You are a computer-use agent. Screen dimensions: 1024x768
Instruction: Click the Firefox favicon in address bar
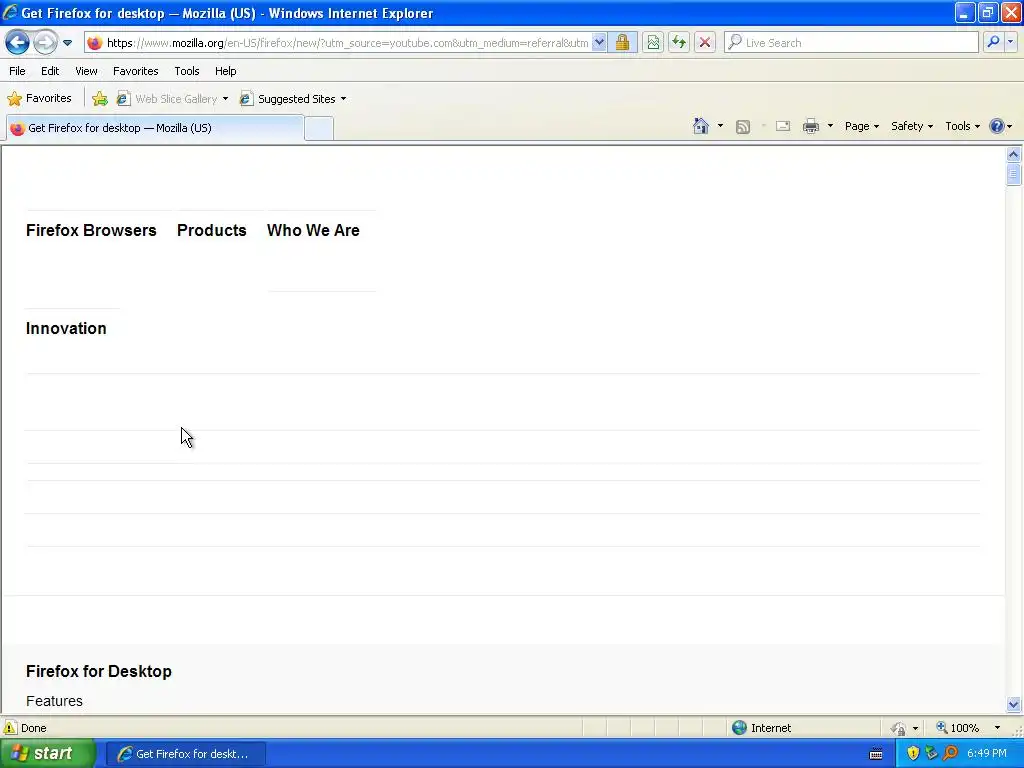(x=95, y=42)
